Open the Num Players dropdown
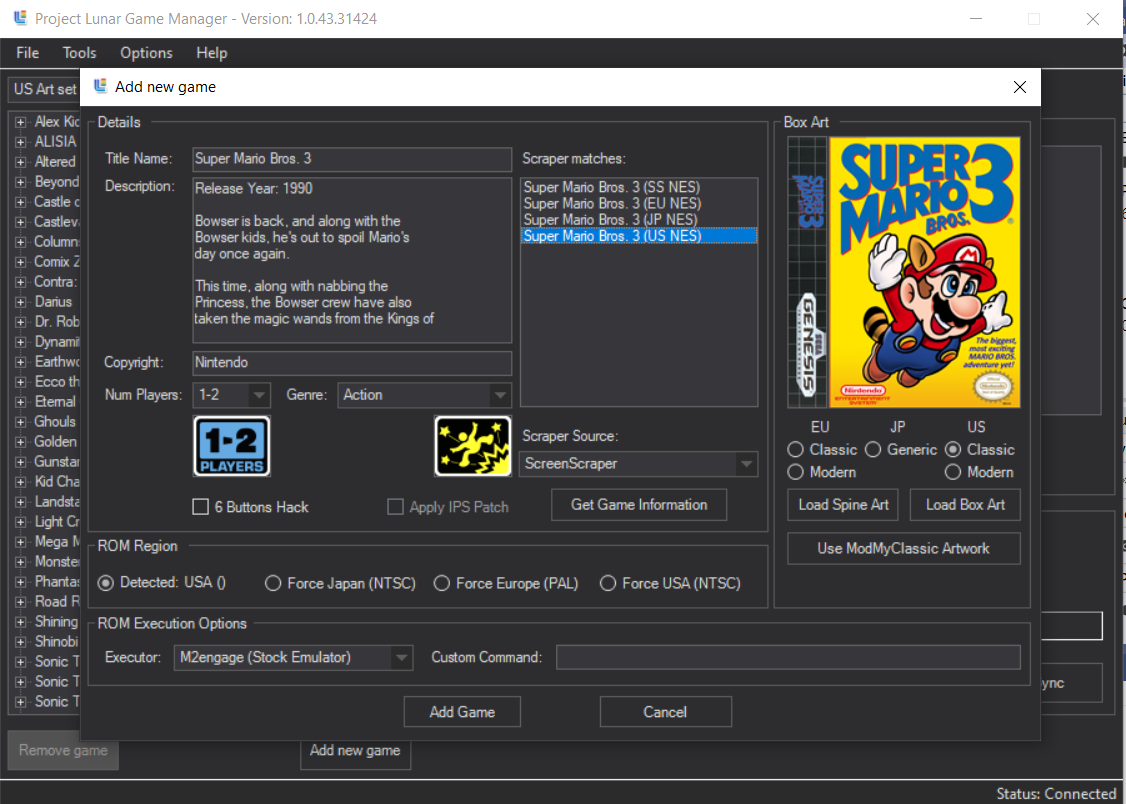The width and height of the screenshot is (1126, 804). [259, 395]
